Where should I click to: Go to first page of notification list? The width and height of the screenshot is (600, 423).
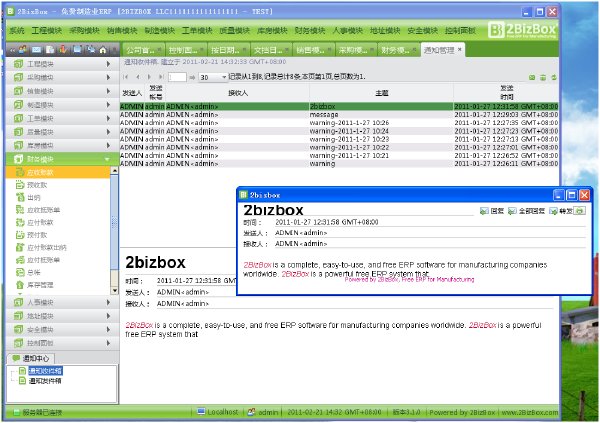click(126, 77)
